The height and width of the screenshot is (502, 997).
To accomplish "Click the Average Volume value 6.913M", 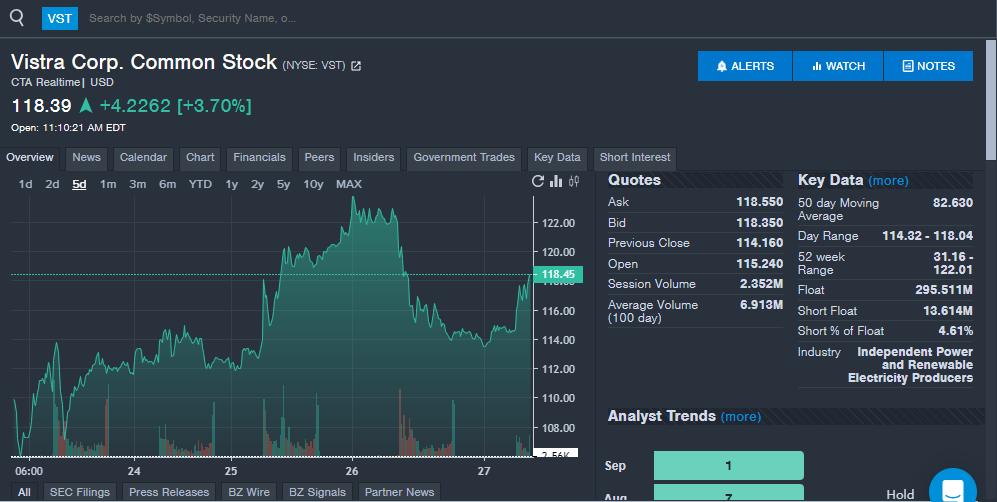I will point(761,305).
